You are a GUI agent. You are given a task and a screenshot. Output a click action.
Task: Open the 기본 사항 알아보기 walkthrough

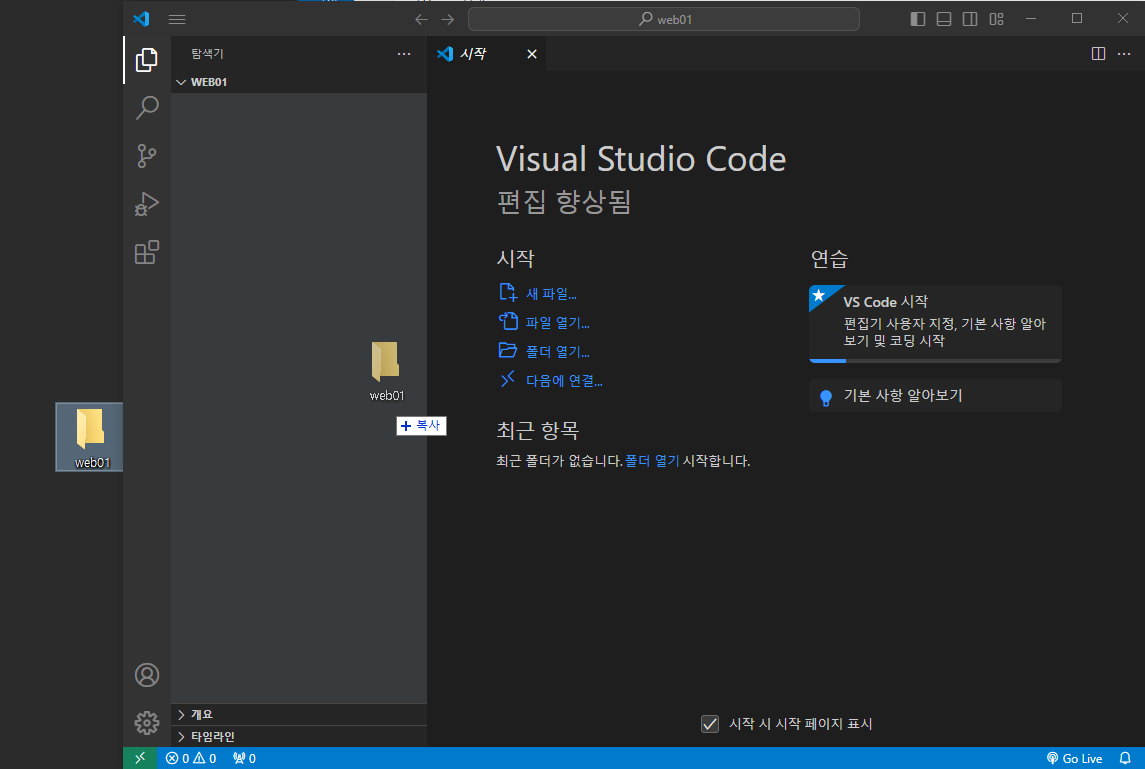tap(935, 395)
